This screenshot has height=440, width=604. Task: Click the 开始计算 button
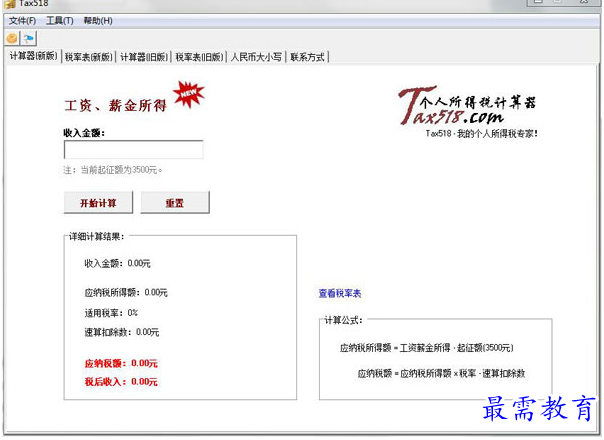[x=98, y=203]
